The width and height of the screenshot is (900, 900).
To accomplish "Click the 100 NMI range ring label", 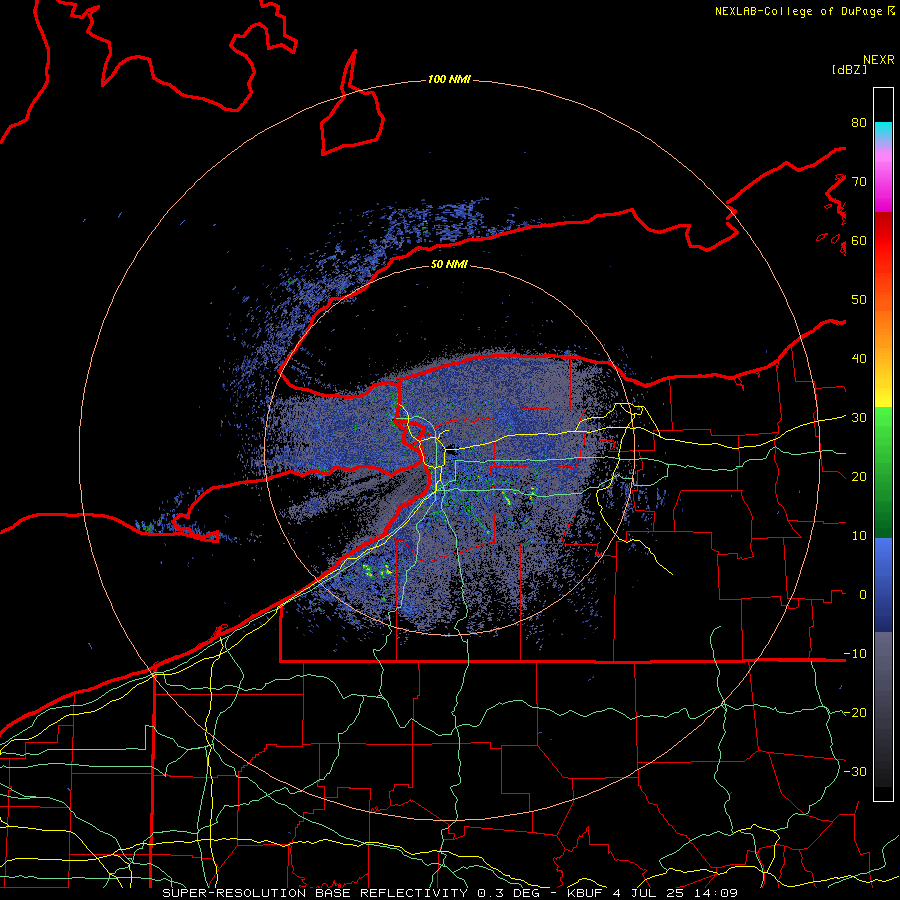I will click(449, 79).
